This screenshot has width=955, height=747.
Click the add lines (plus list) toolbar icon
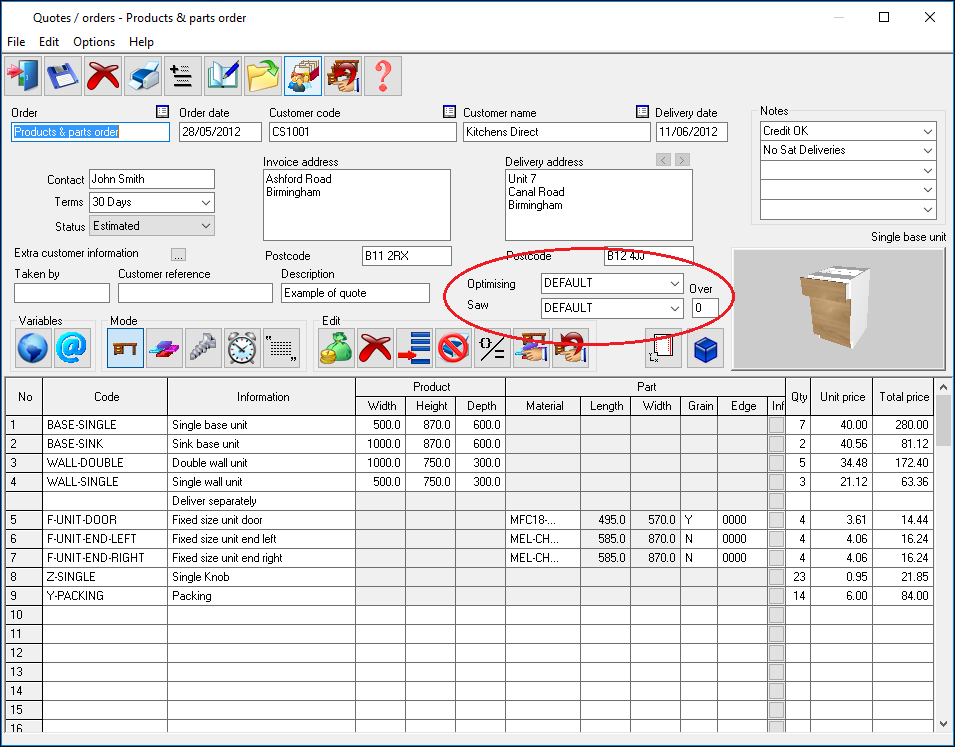(x=183, y=76)
